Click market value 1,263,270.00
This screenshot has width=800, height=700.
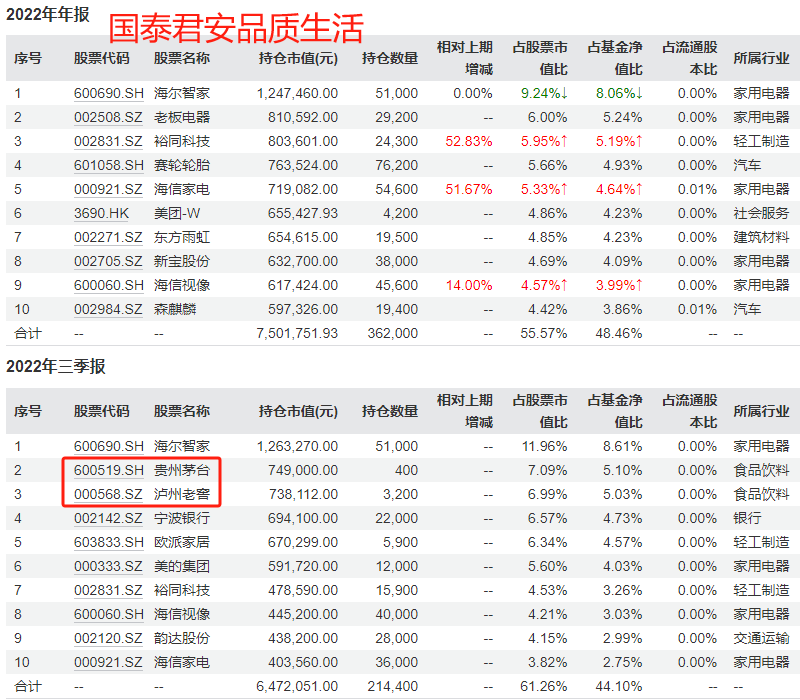297,446
